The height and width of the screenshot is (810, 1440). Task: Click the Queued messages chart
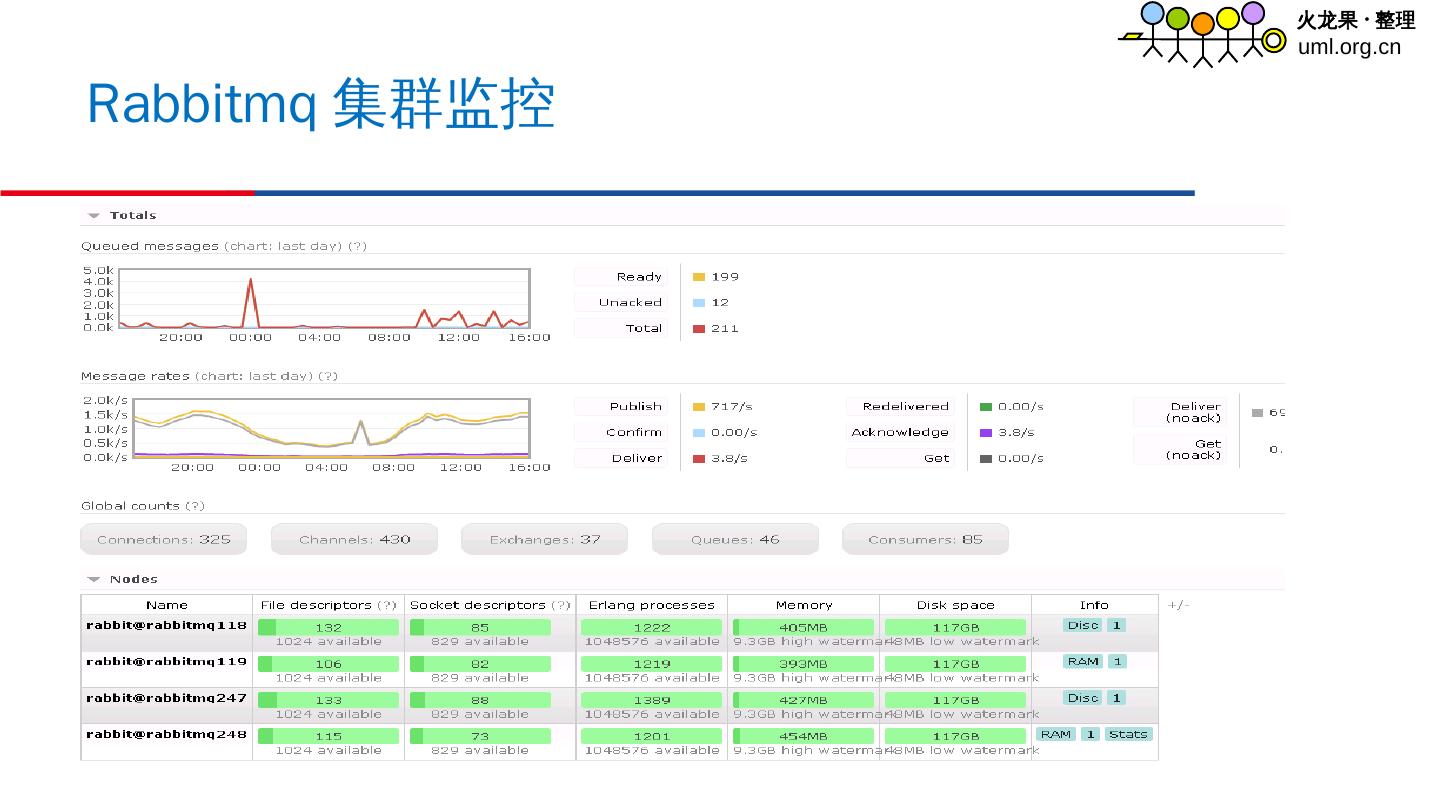[323, 298]
